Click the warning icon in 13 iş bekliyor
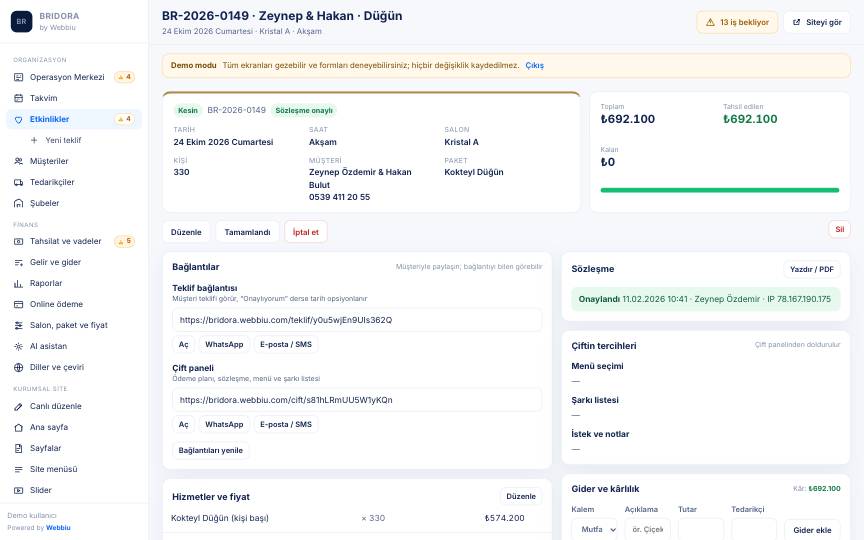The height and width of the screenshot is (540, 864). tap(710, 23)
